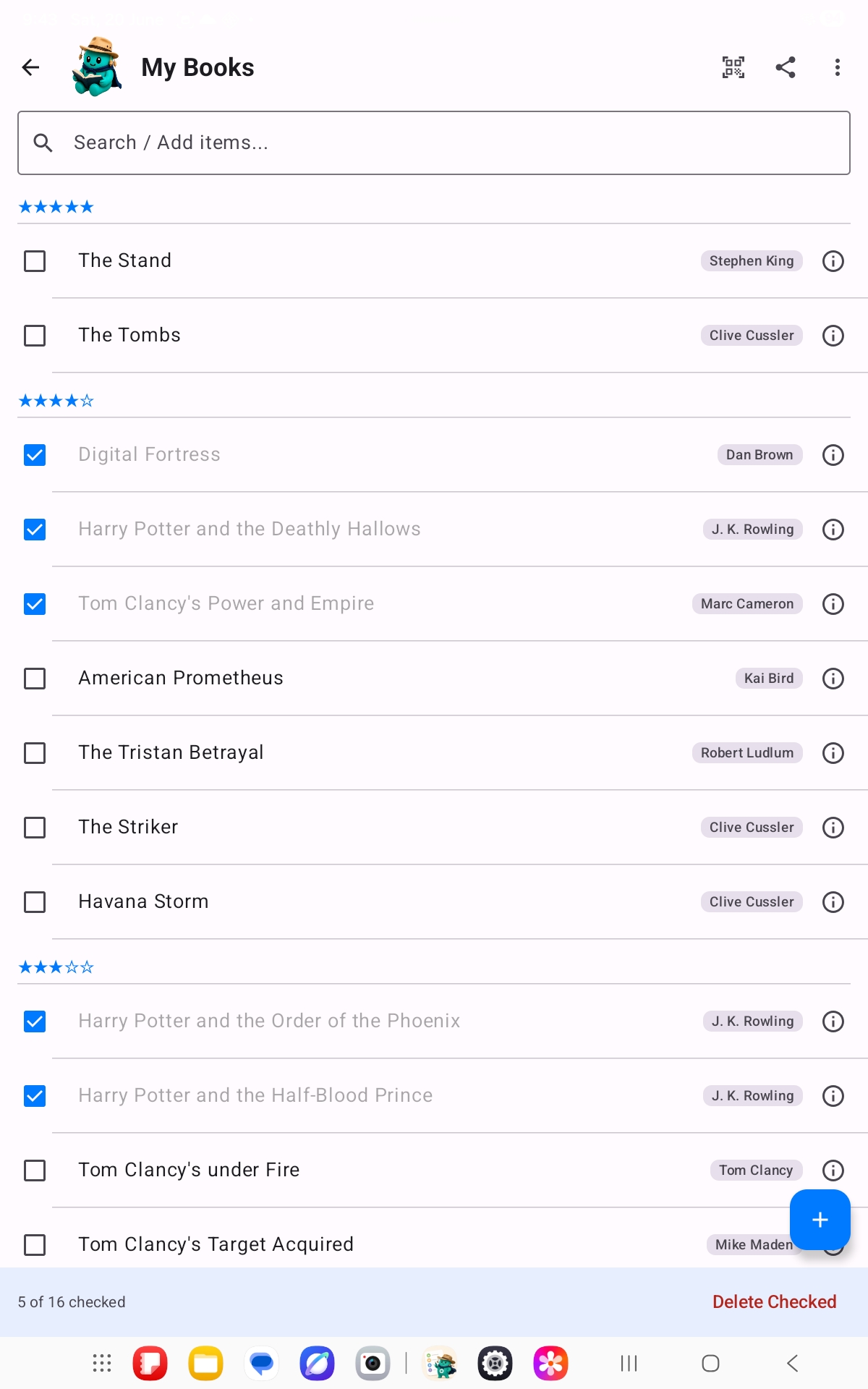Select the Stephen King author tag
The height and width of the screenshot is (1389, 868).
[x=752, y=261]
